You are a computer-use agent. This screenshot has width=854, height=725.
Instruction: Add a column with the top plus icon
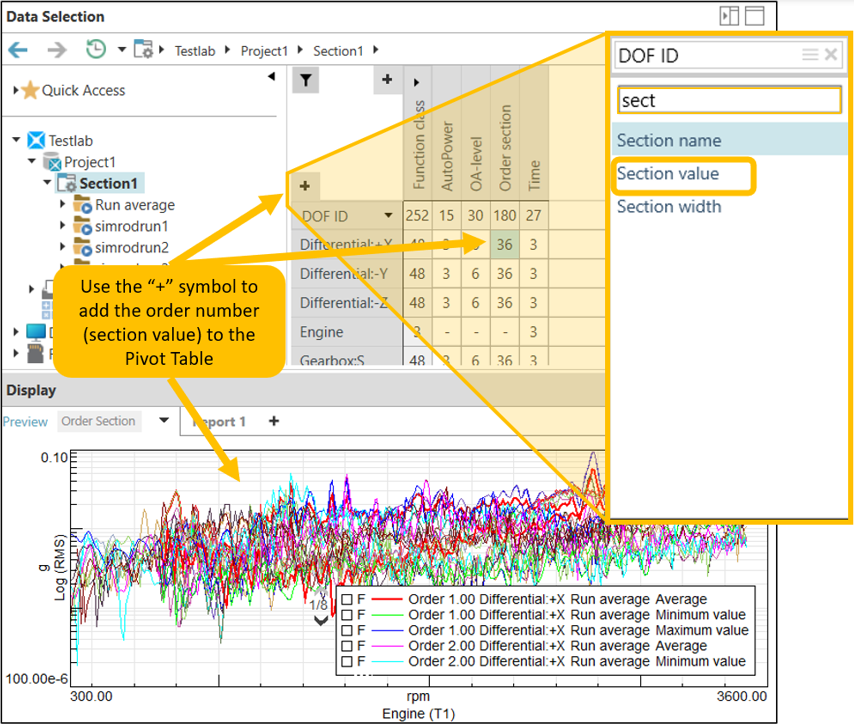point(387,80)
